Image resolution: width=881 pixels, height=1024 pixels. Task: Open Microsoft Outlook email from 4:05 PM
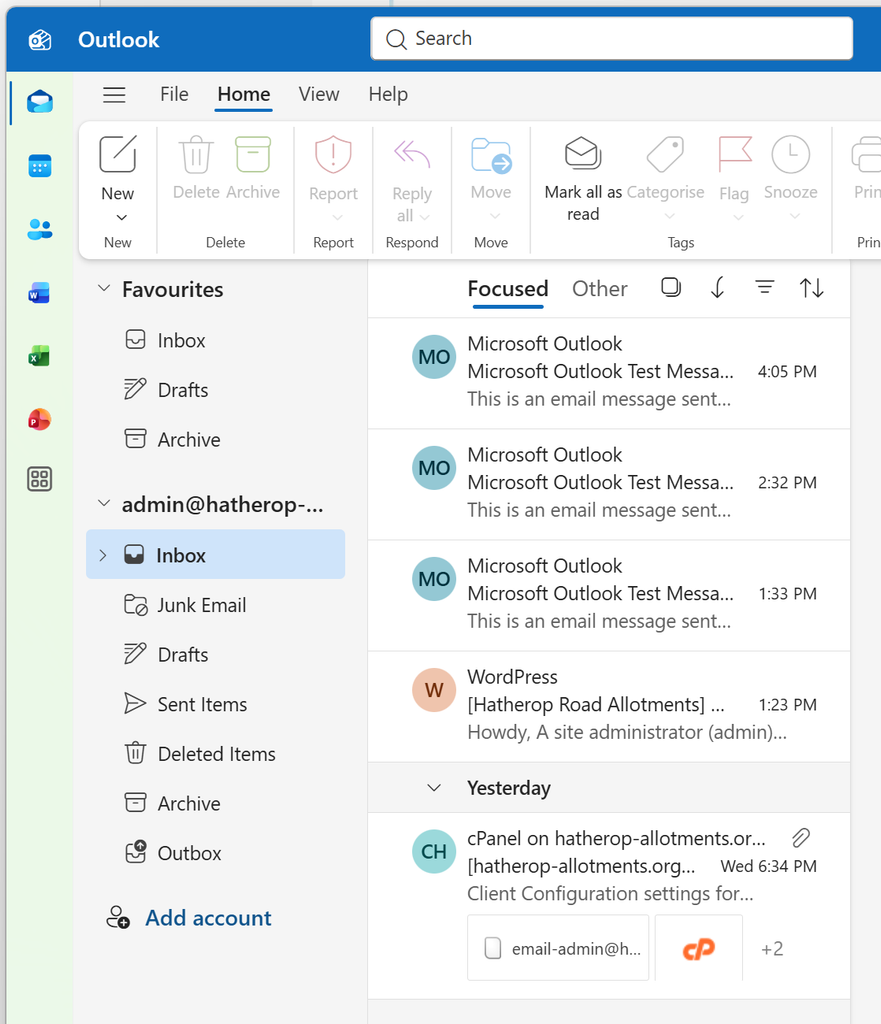[609, 372]
